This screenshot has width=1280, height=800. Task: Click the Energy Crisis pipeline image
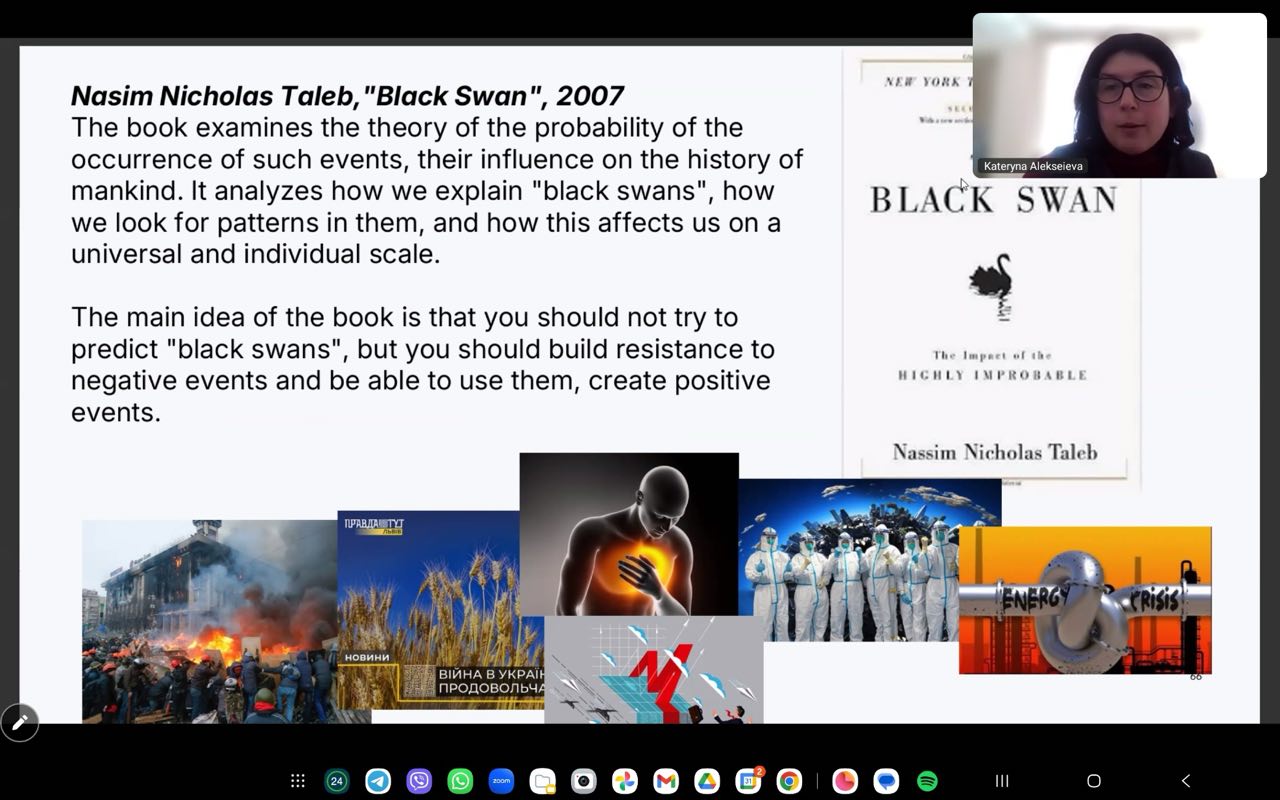tap(1085, 600)
